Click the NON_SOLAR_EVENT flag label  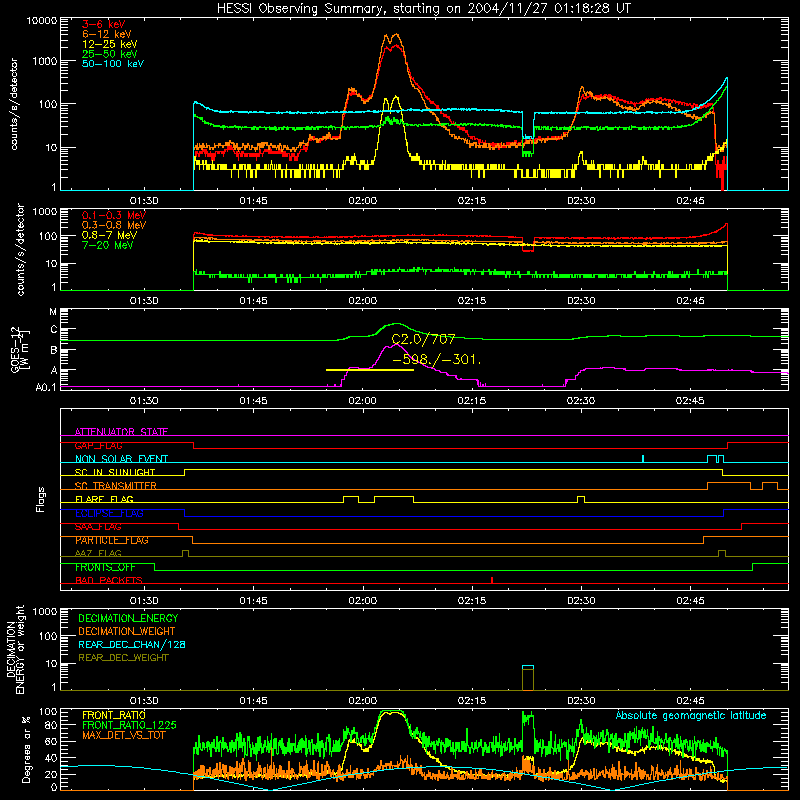[x=121, y=459]
